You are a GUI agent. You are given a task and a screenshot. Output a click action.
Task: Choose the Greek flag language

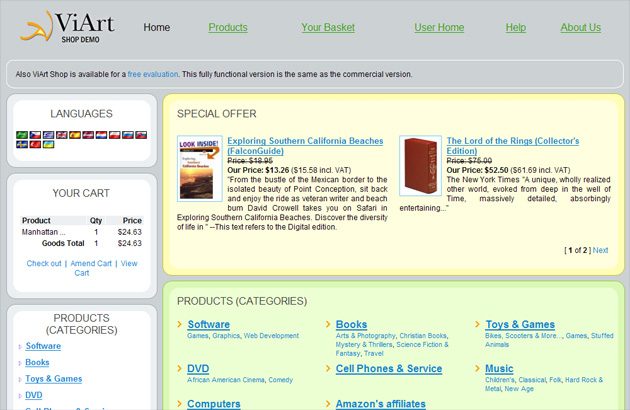coord(48,135)
